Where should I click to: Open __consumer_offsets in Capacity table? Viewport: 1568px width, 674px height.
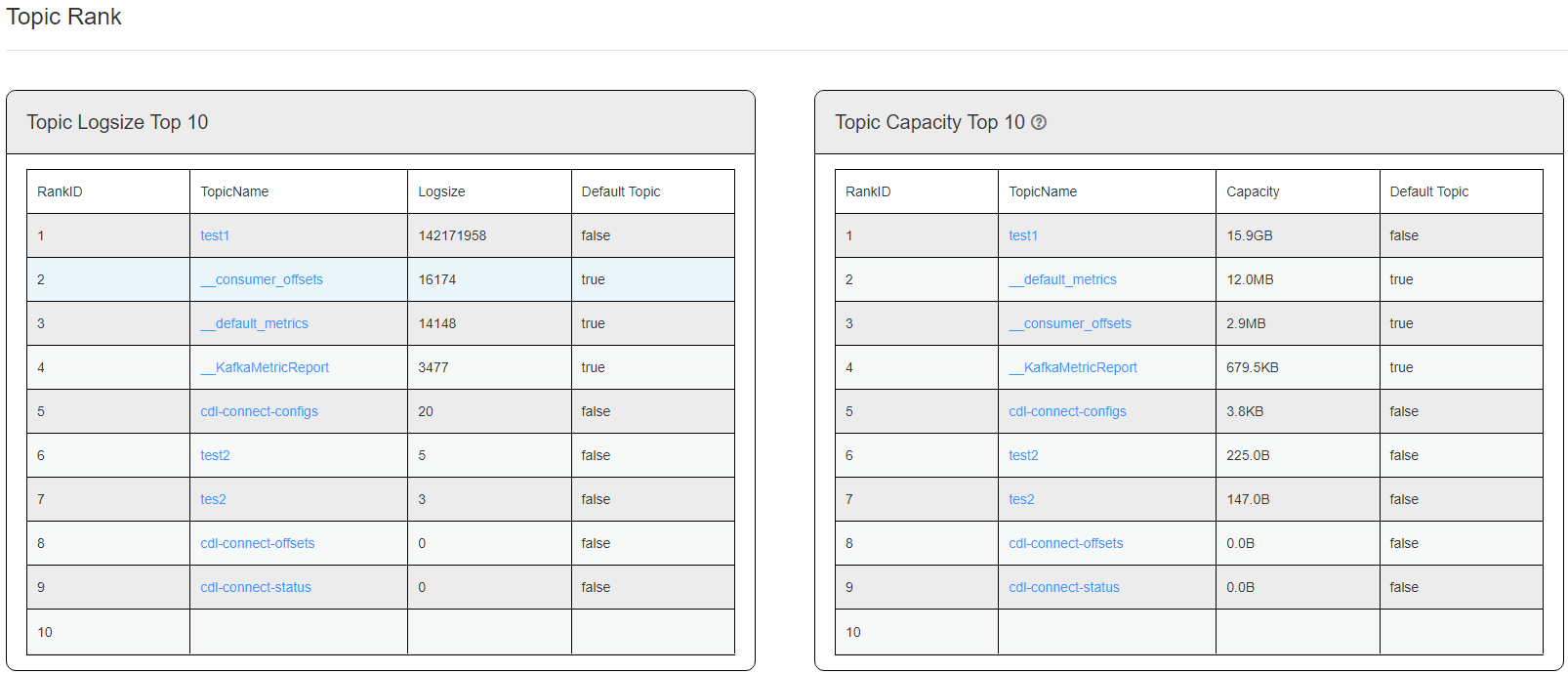(1070, 323)
